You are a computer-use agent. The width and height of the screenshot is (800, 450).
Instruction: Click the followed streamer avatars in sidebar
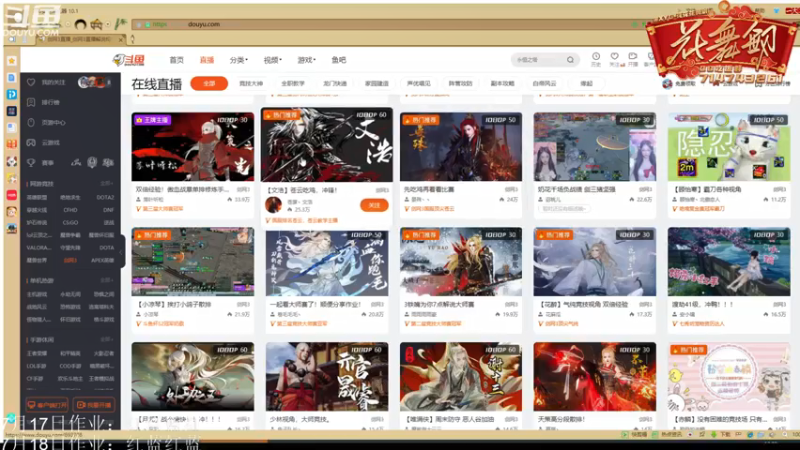click(92, 82)
